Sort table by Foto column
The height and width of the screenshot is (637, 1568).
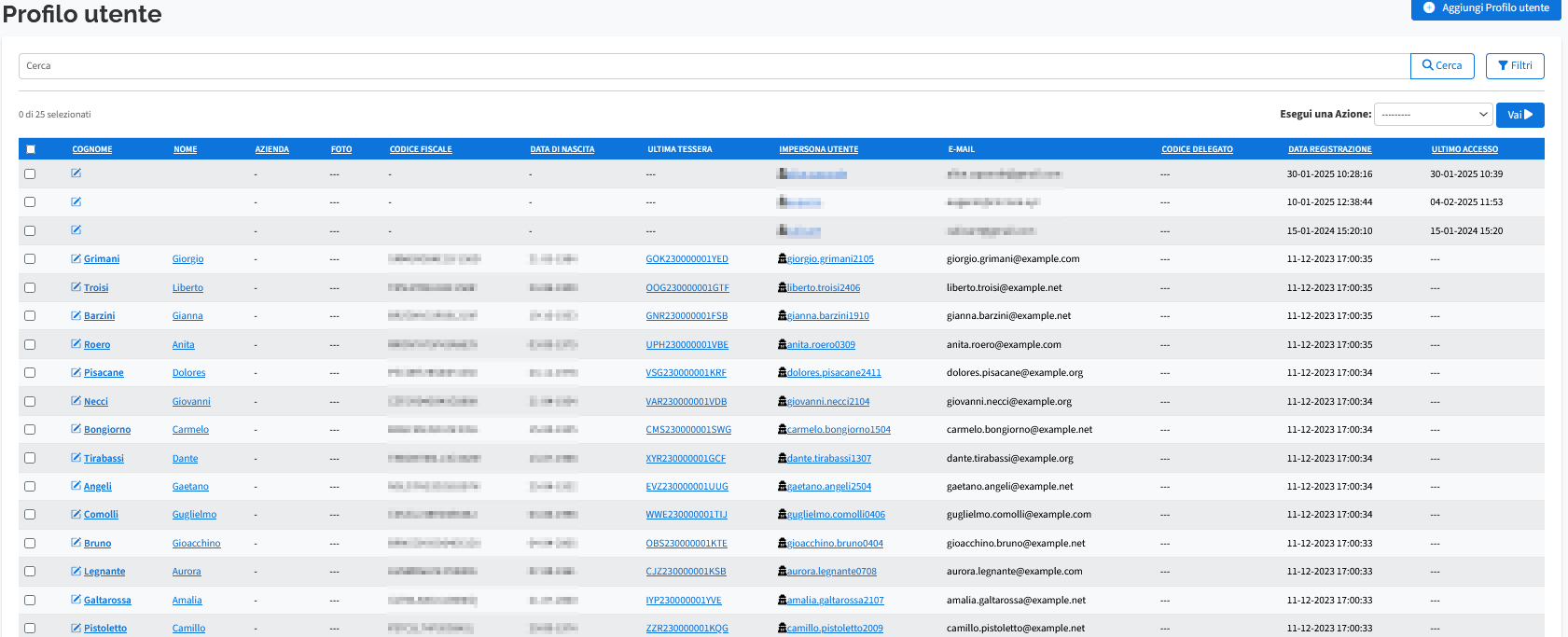[341, 149]
